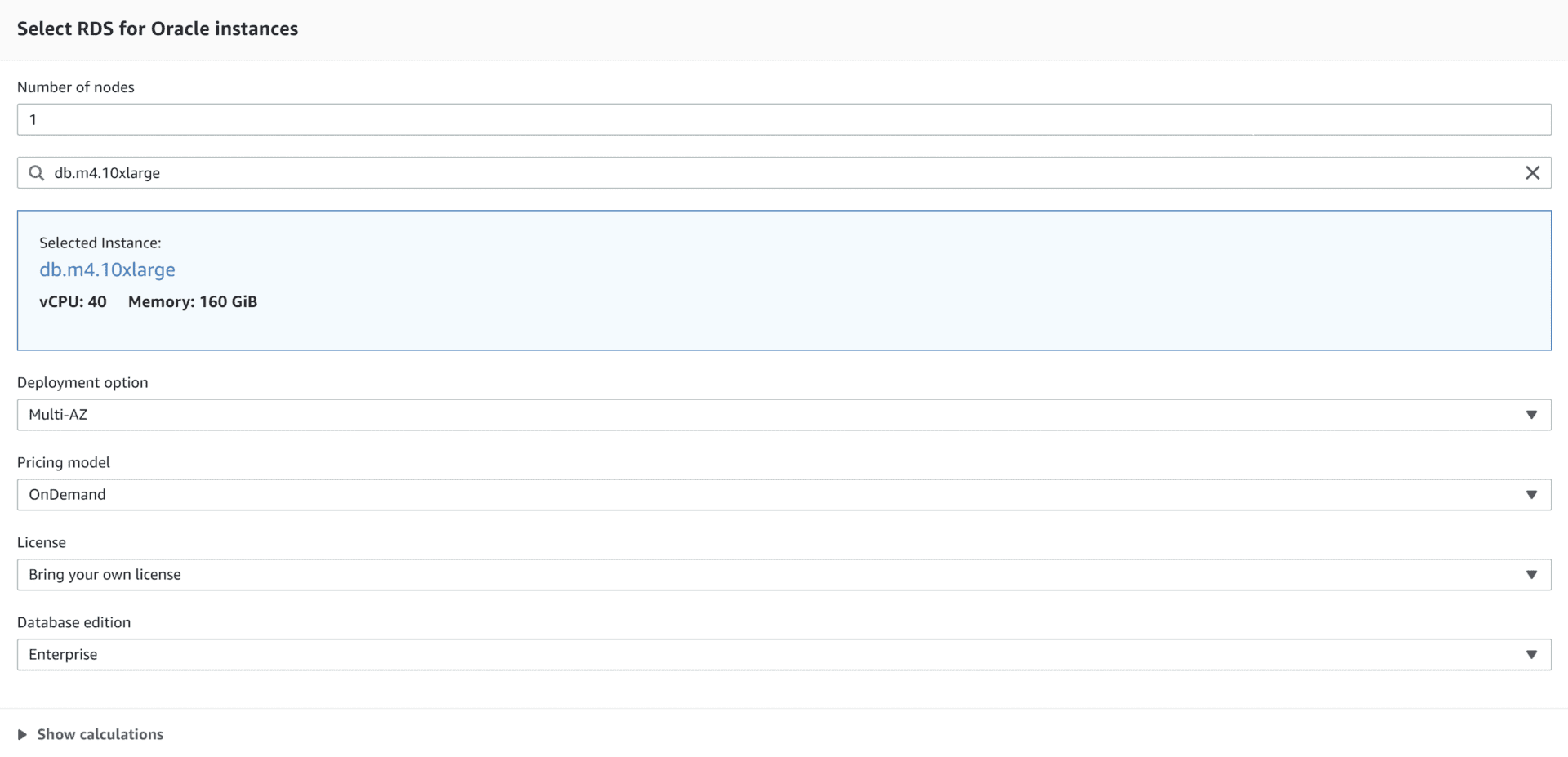Click the Show calculations label

(x=100, y=733)
